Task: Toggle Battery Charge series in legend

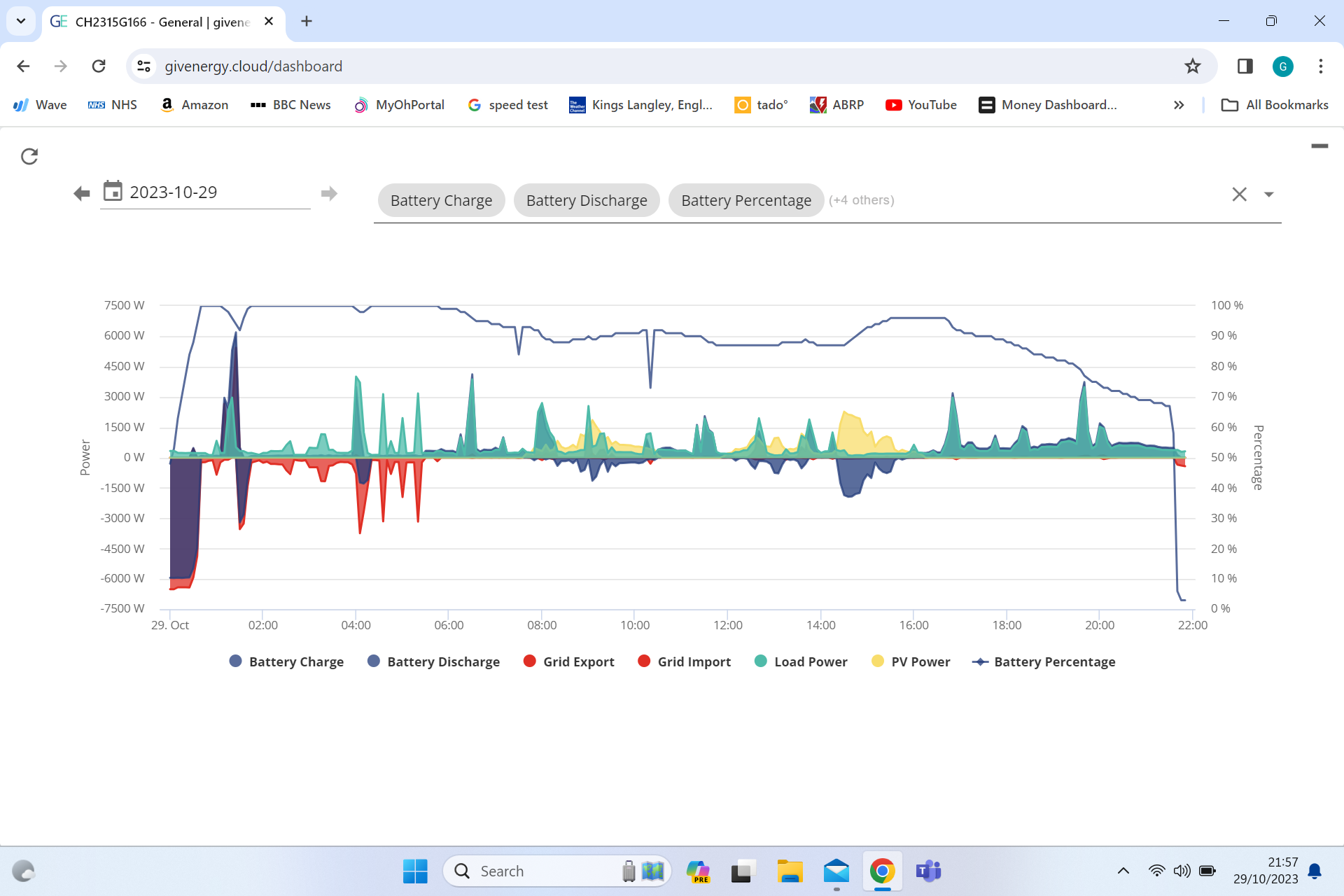Action: (x=286, y=661)
